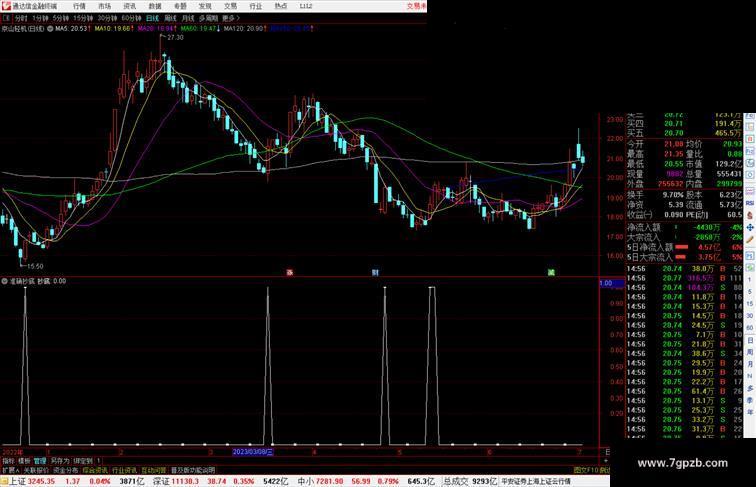Open the 数据 menu

click(155, 6)
